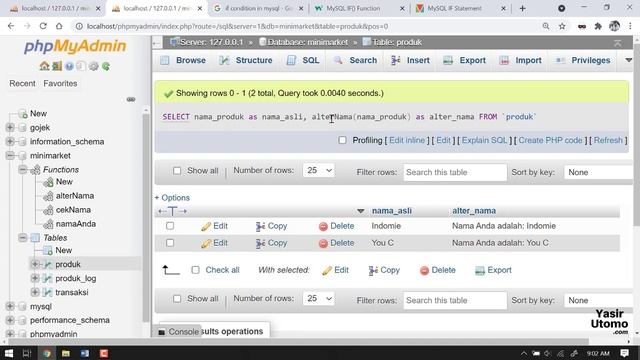Open Chrome from the taskbar

point(47,353)
